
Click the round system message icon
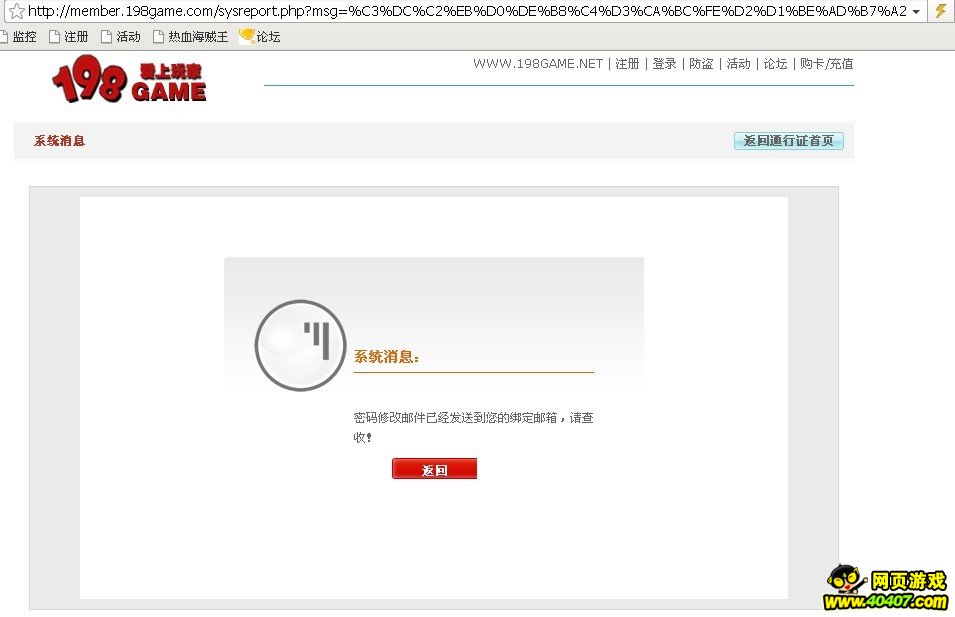pos(300,345)
